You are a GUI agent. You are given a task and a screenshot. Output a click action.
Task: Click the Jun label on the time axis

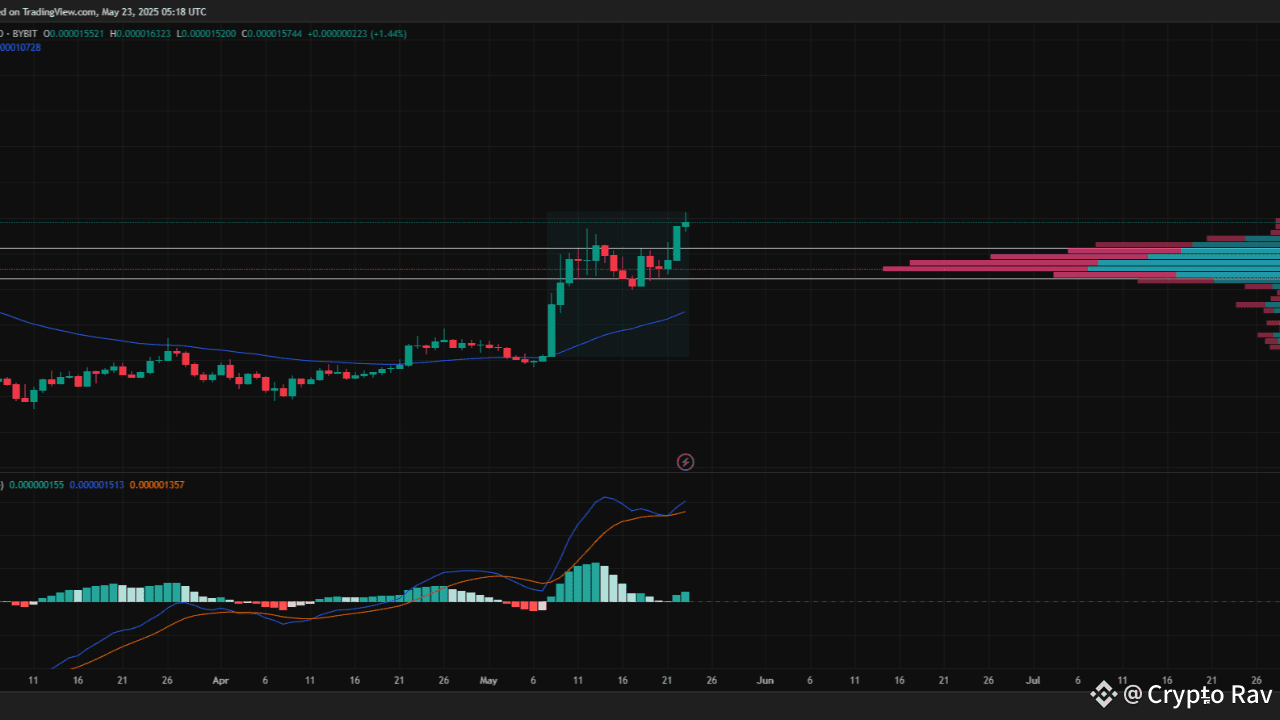click(765, 680)
